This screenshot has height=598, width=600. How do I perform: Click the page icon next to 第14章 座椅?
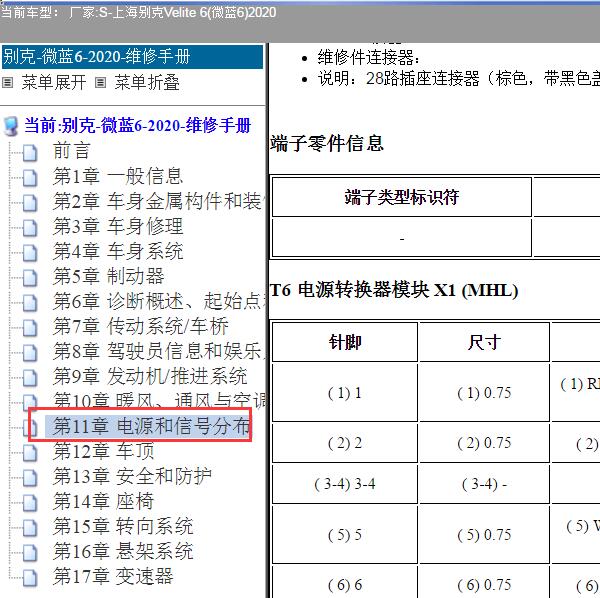pyautogui.click(x=30, y=503)
